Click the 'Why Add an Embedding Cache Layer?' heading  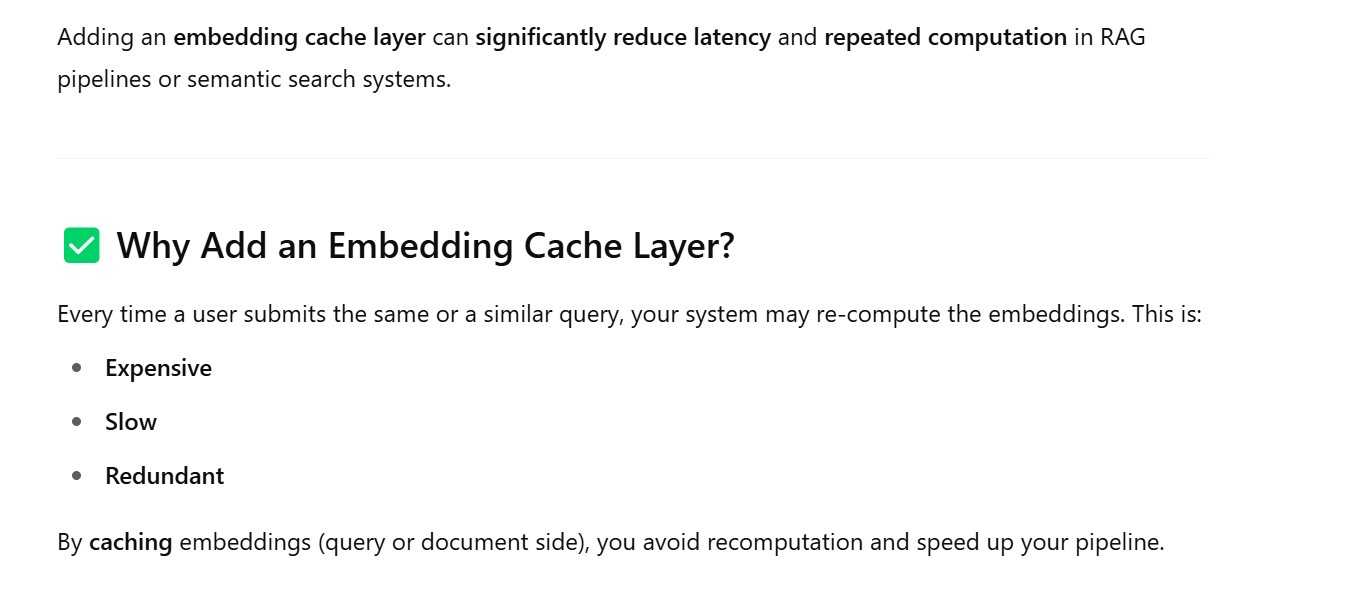(x=425, y=246)
